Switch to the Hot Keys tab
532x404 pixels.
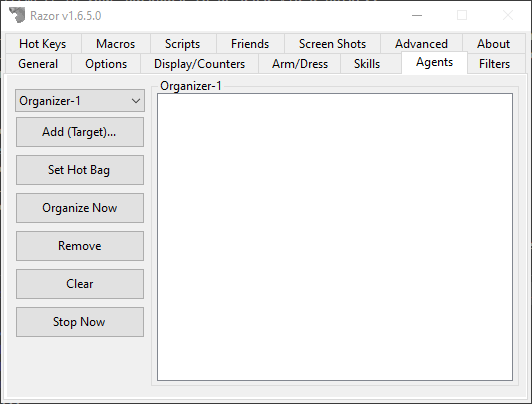[43, 44]
